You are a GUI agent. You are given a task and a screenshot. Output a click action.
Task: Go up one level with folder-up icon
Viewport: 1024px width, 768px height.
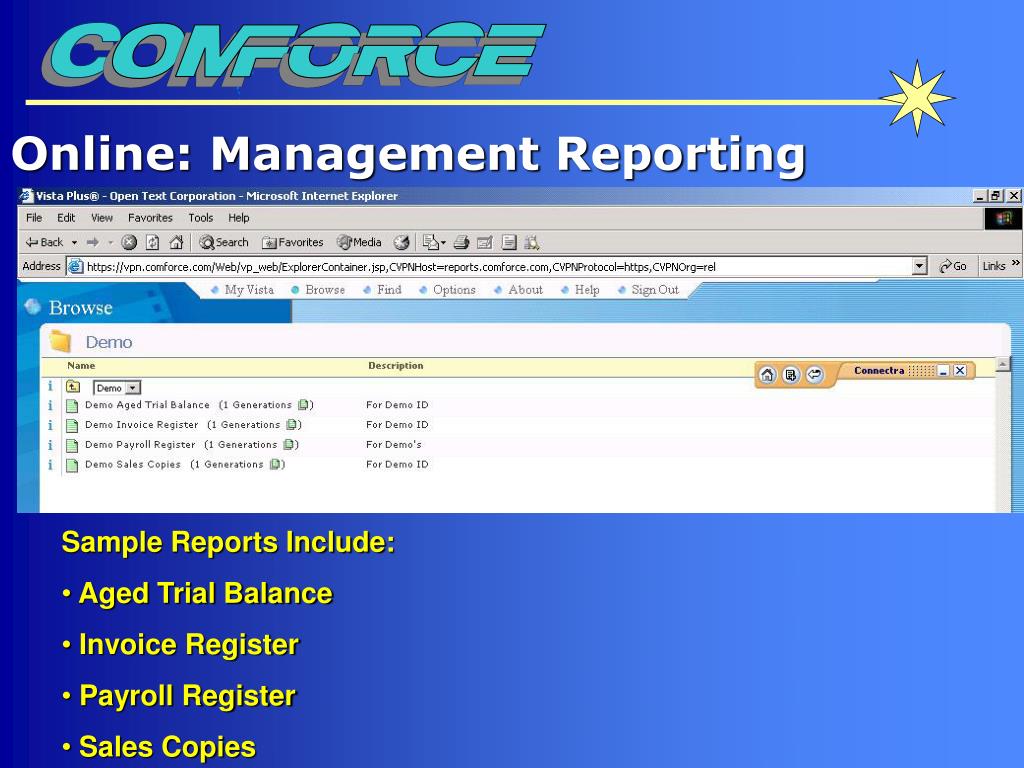(73, 387)
